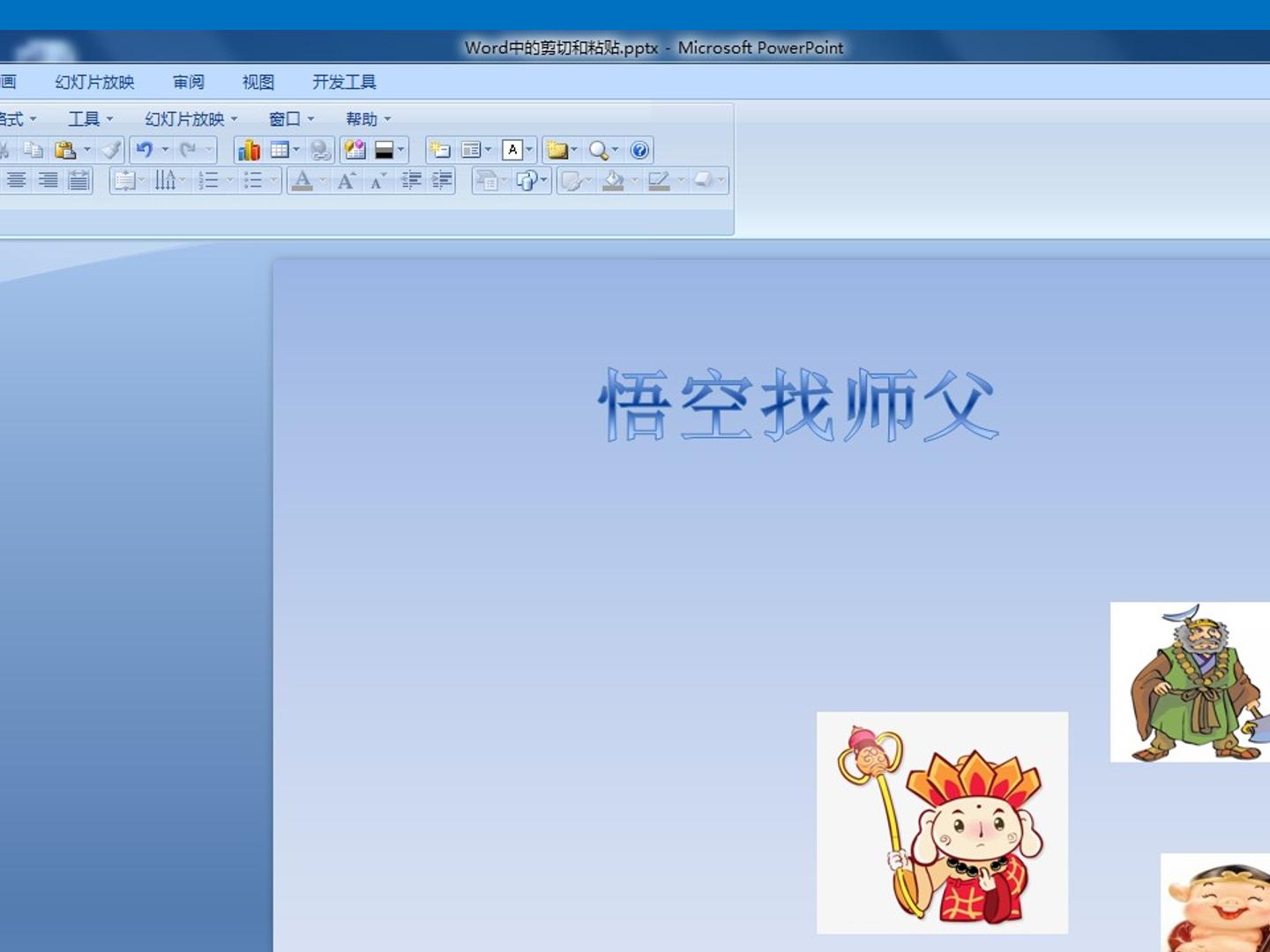The image size is (1270, 952).
Task: Select the Format Painter brush icon
Action: [x=110, y=150]
